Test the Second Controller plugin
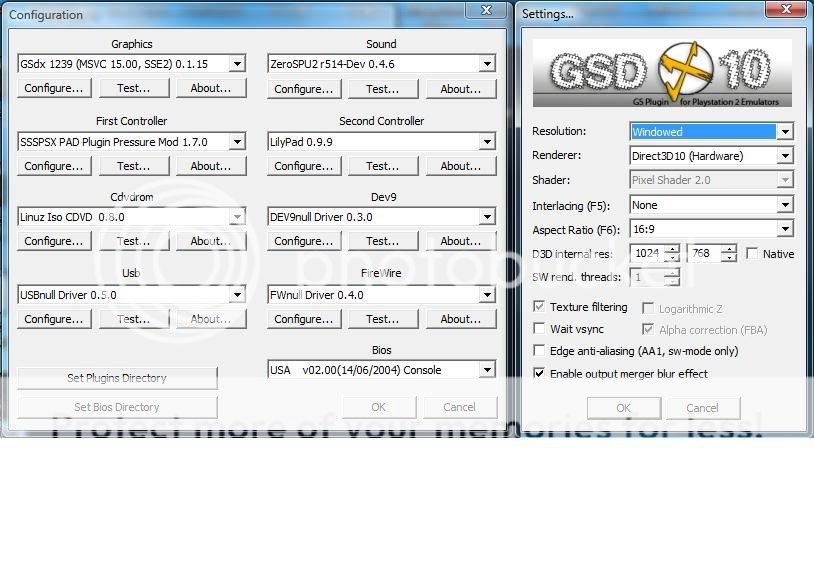The width and height of the screenshot is (814, 581). pyautogui.click(x=383, y=166)
